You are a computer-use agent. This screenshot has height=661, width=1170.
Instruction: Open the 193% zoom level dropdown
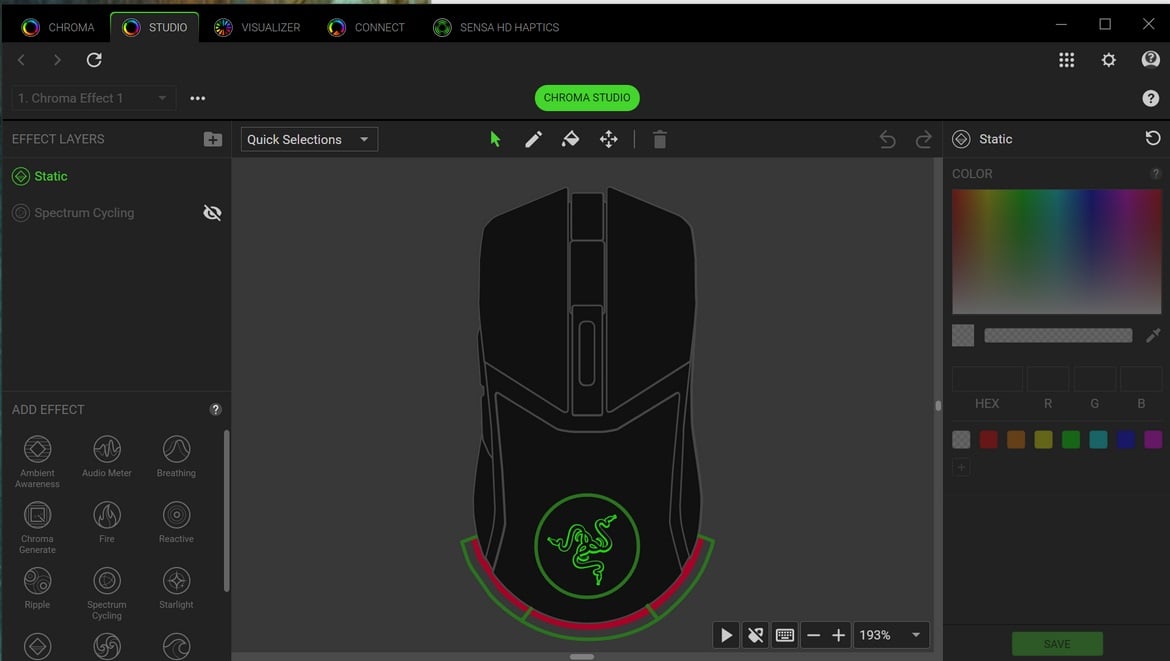(x=891, y=635)
